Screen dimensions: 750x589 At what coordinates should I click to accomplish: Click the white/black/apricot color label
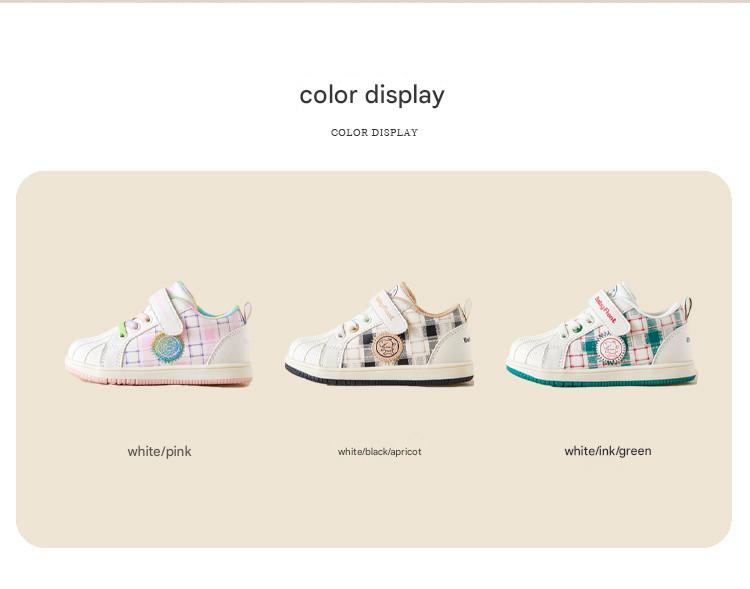[379, 451]
